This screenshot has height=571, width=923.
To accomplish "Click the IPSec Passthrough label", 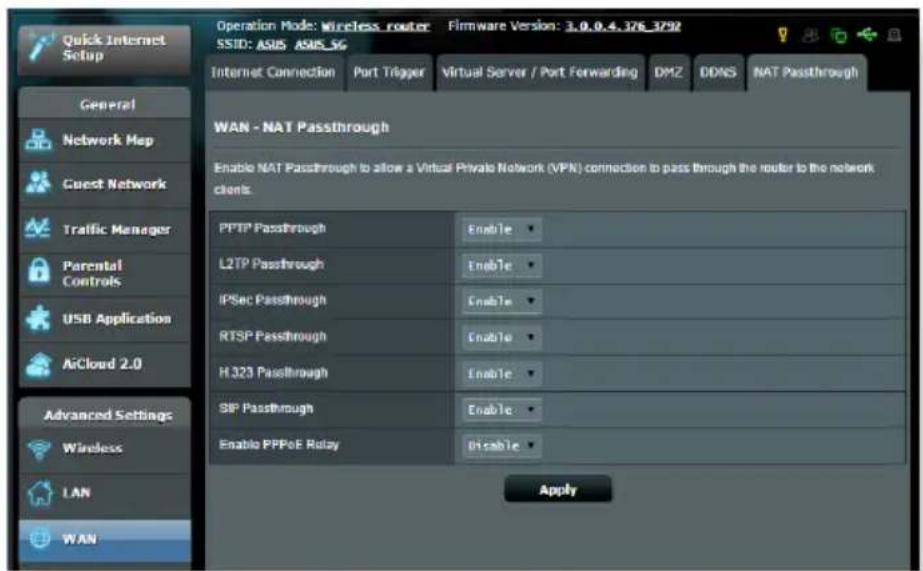I will tap(273, 300).
